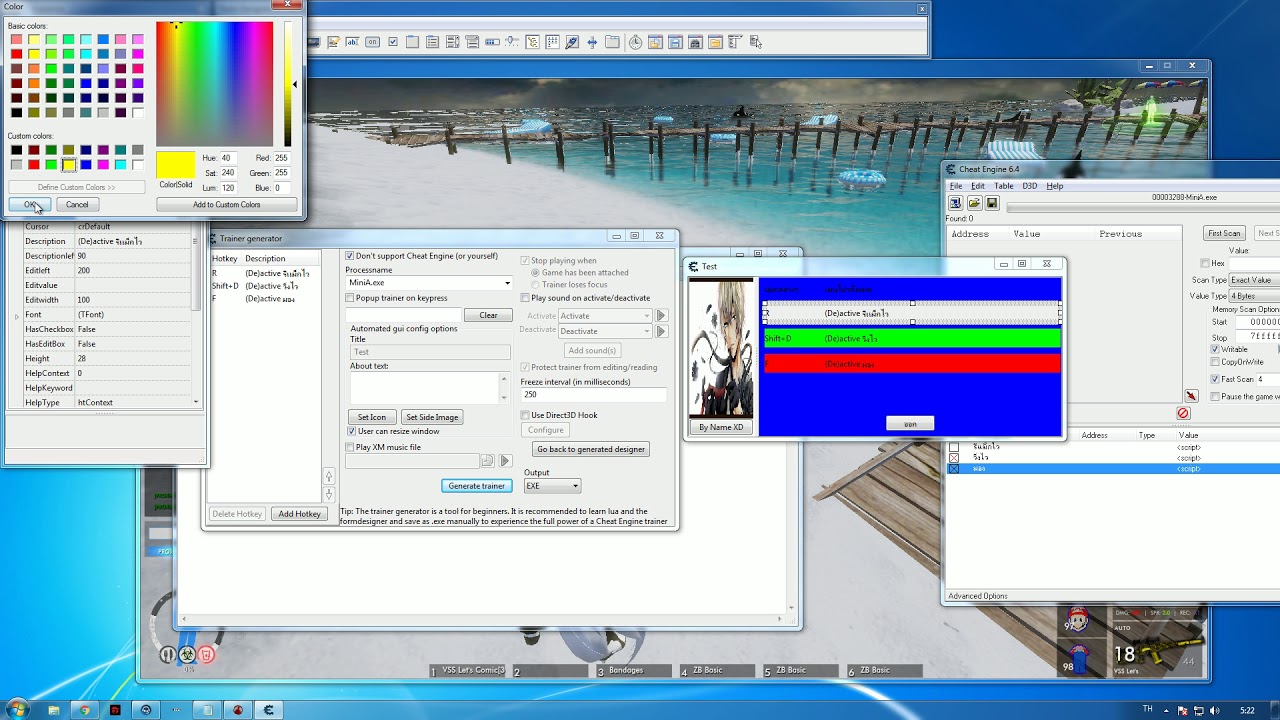Screen dimensions: 1280x720
Task: Open the Processname MiniA.exe dropdown
Action: click(x=507, y=283)
